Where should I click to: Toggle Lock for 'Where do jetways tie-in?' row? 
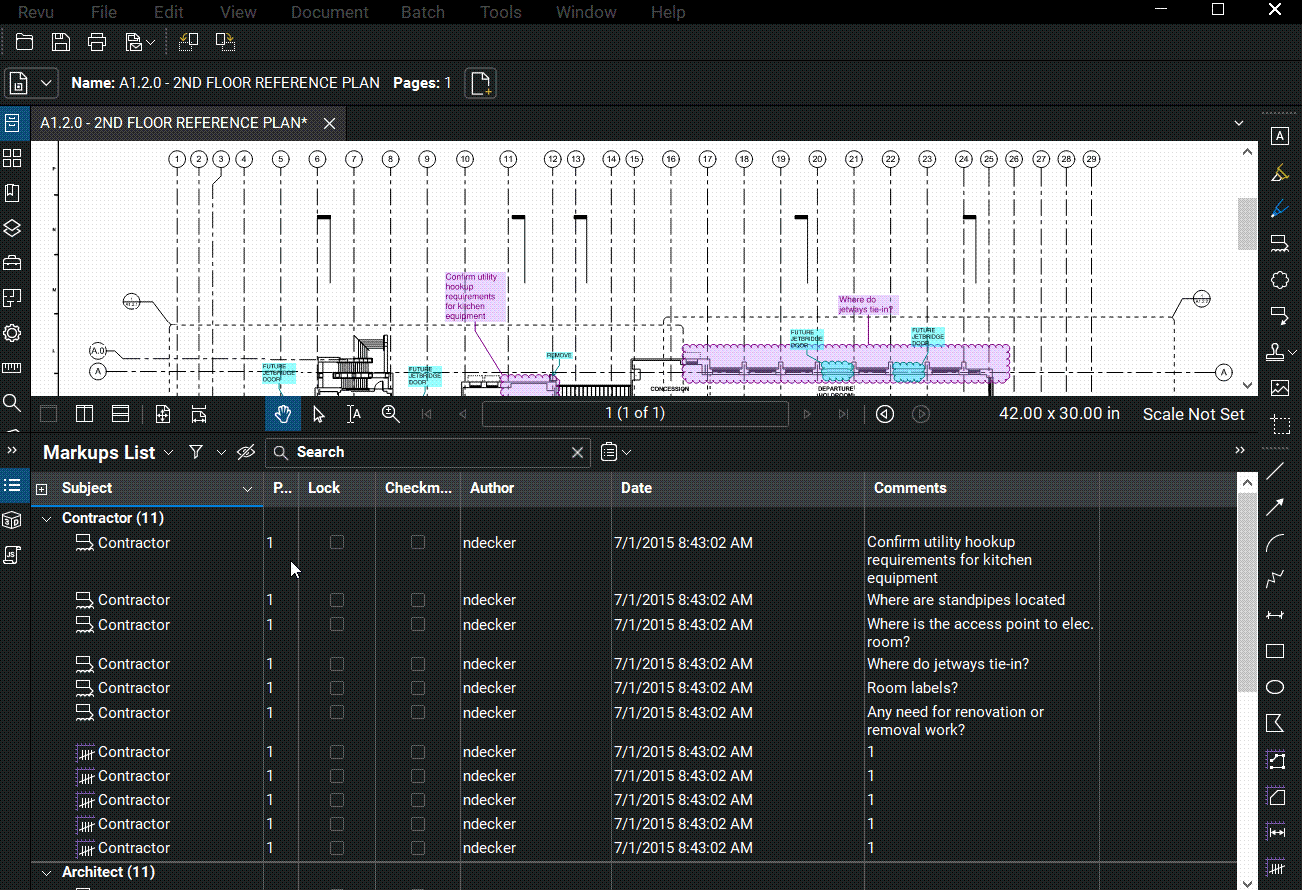click(337, 664)
